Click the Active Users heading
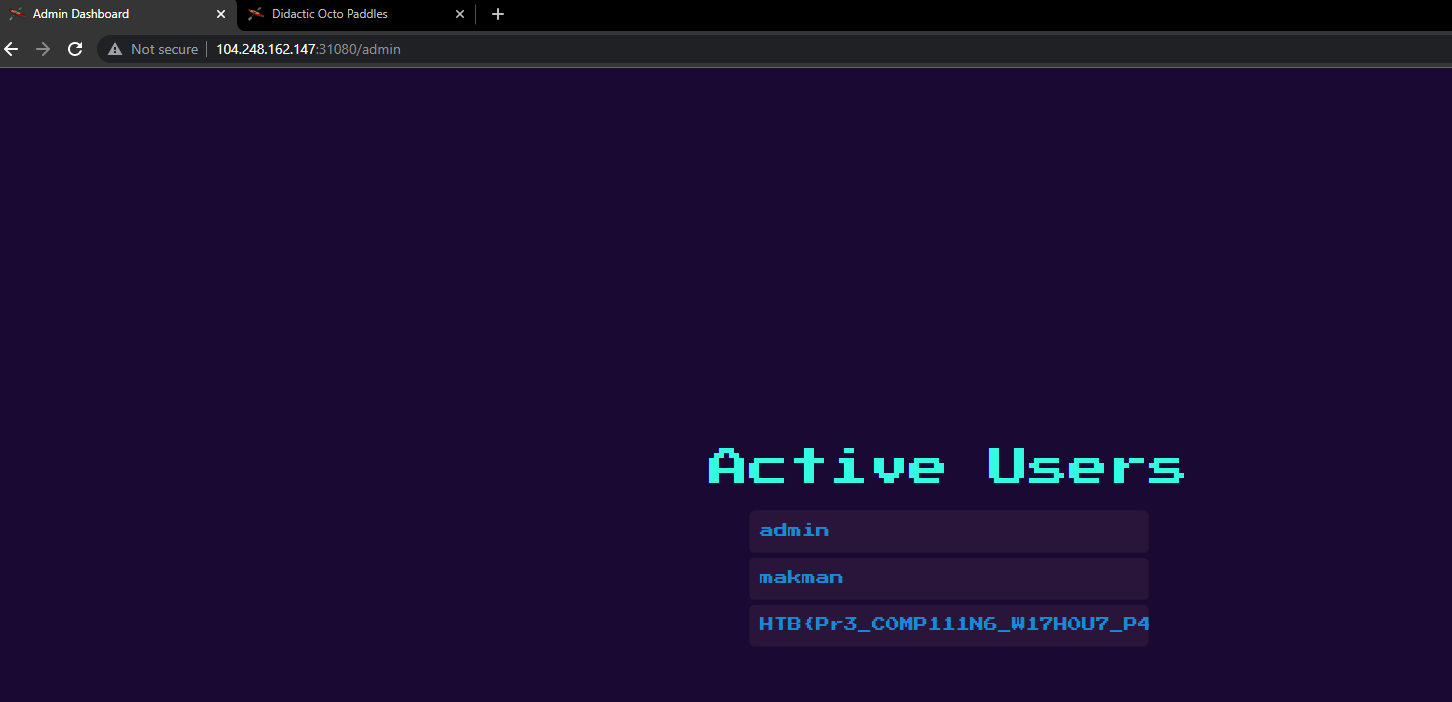This screenshot has width=1452, height=702. point(946,467)
